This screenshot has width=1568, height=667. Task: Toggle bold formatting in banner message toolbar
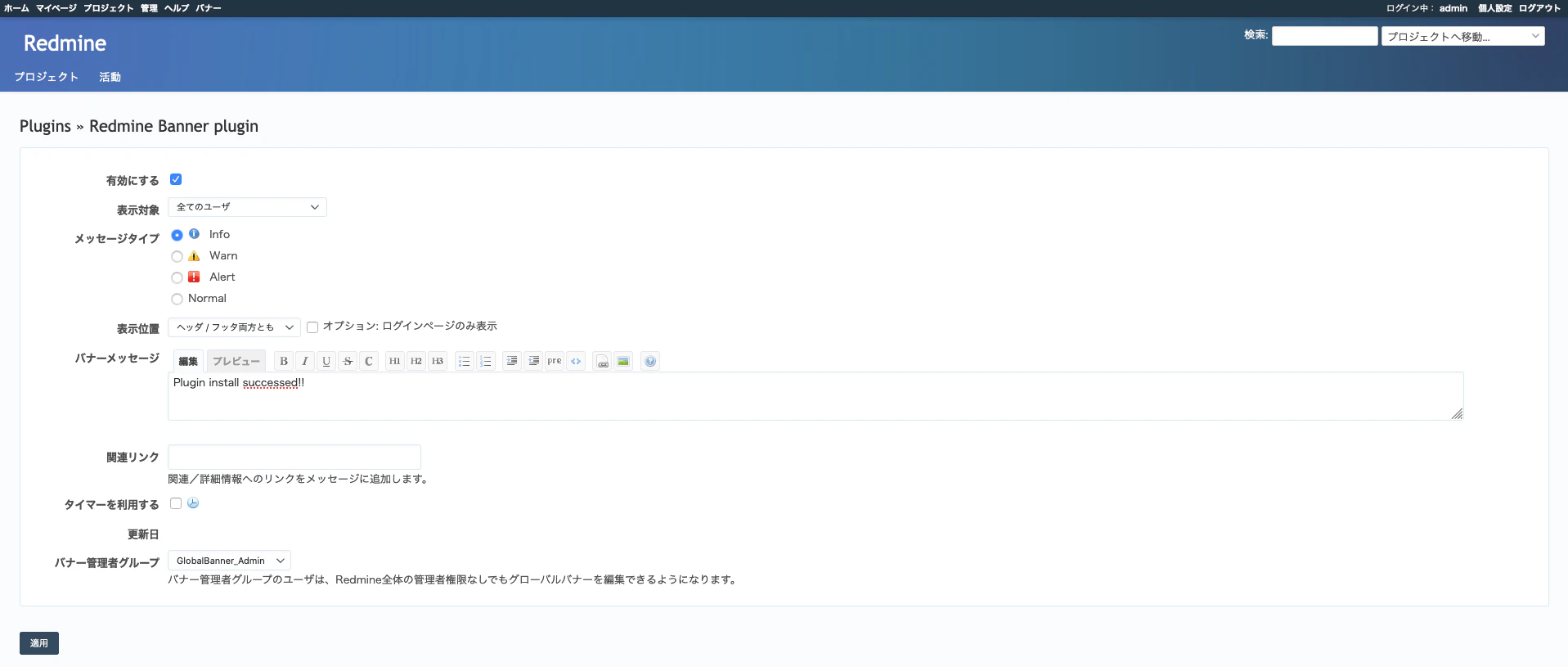tap(284, 361)
